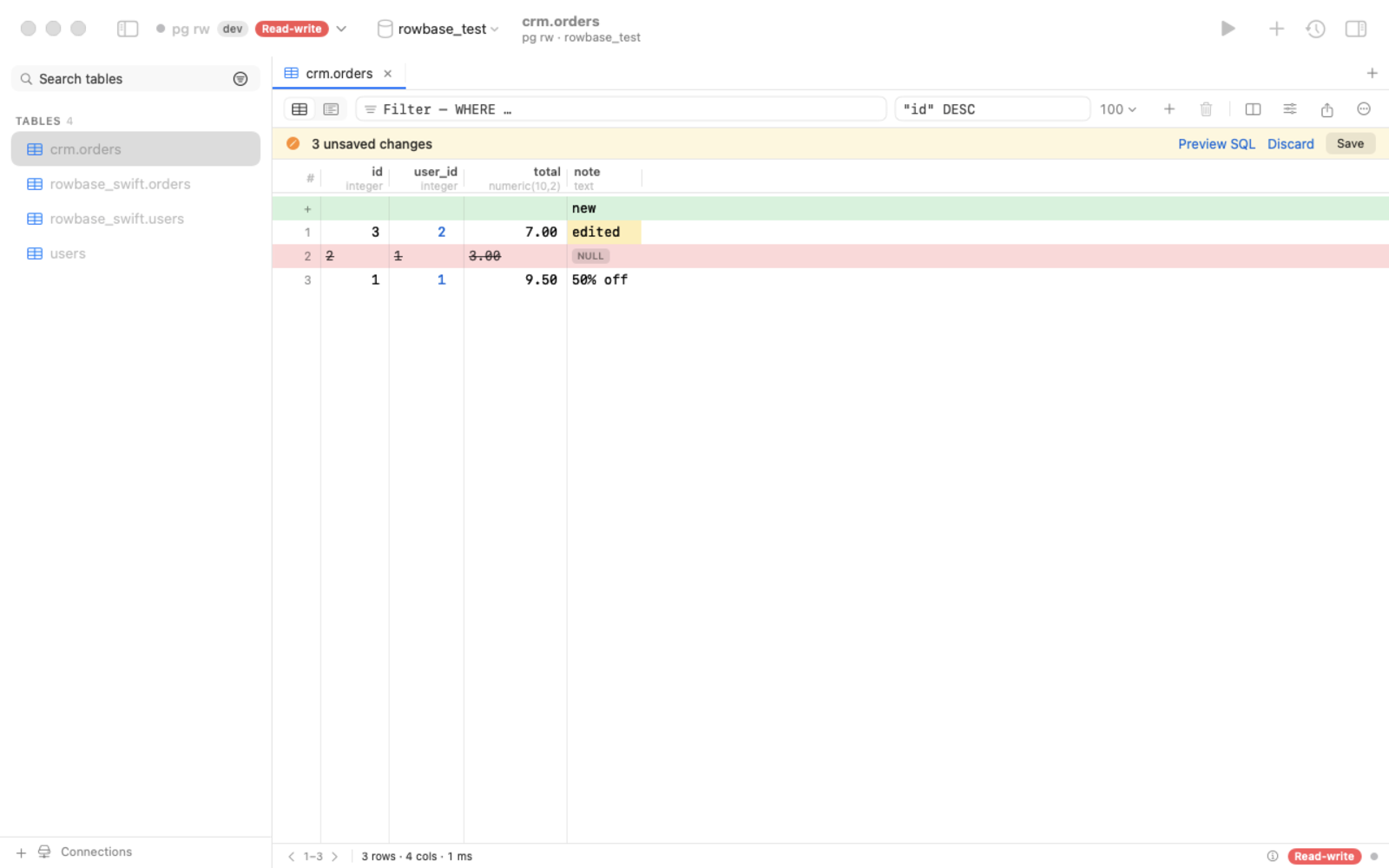Viewport: 1389px width, 868px height.
Task: Click Preview SQL link
Action: 1216,144
